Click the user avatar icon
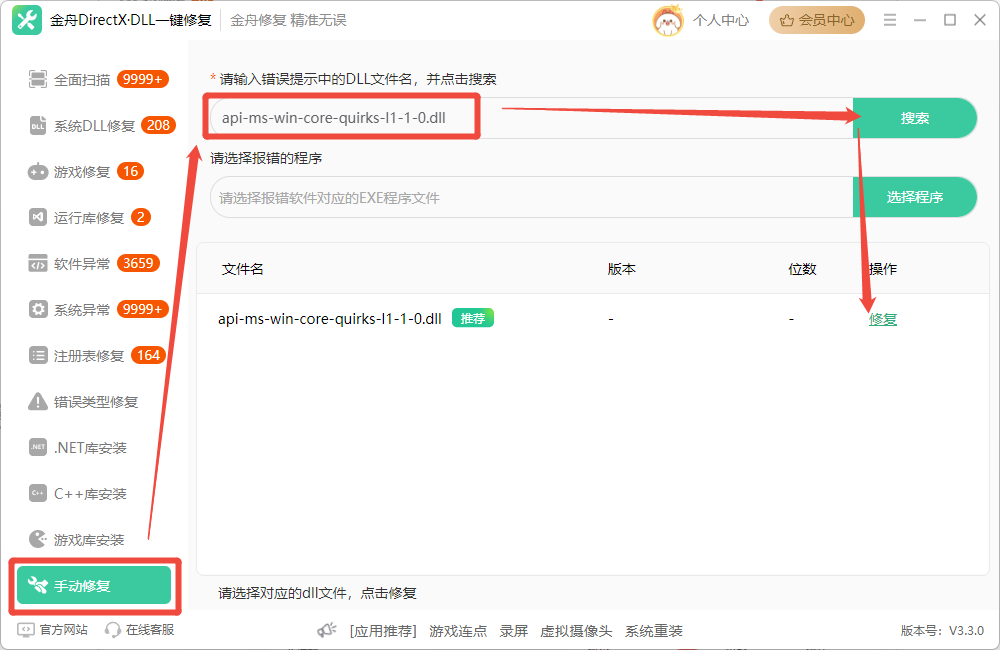The width and height of the screenshot is (1000, 650). (668, 21)
